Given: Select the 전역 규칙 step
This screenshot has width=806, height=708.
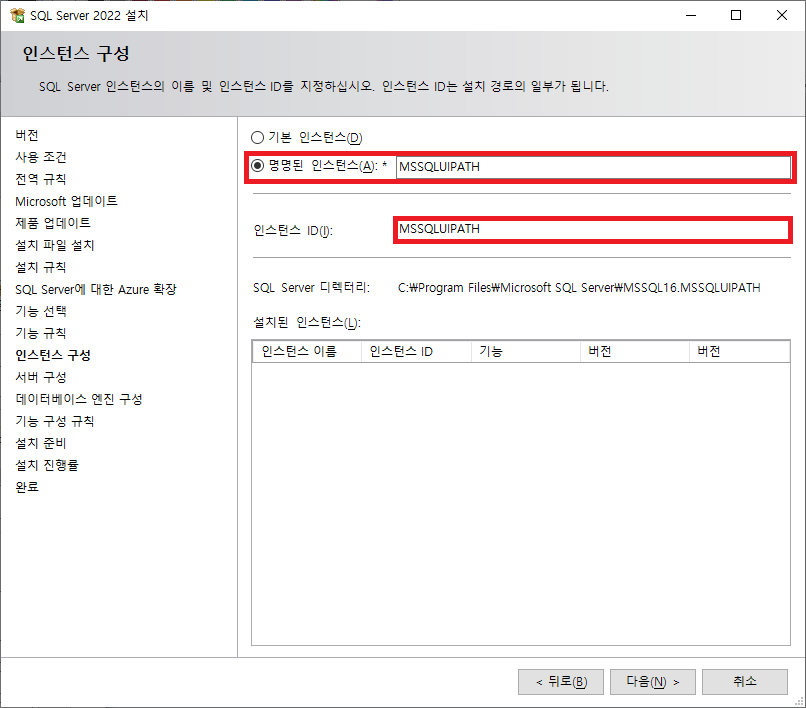Looking at the screenshot, I should point(41,179).
